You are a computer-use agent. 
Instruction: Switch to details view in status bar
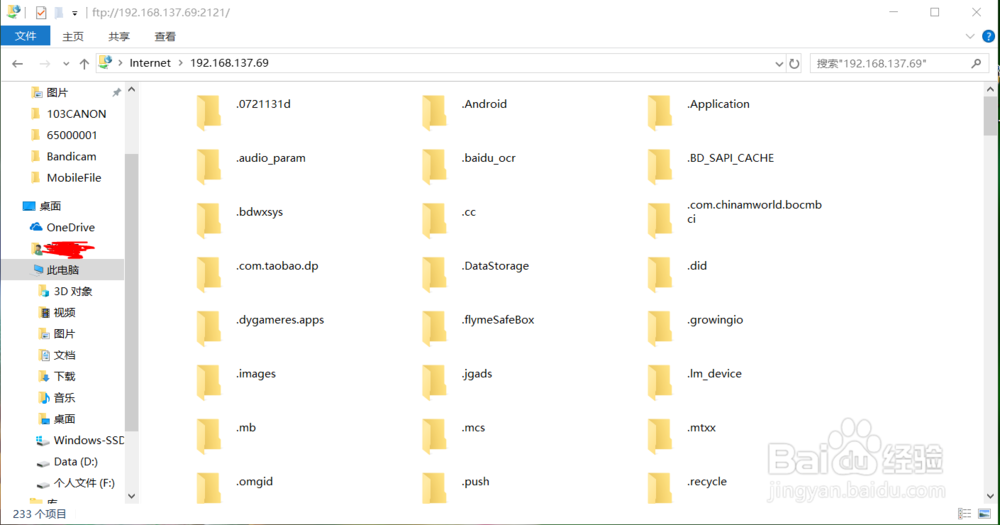pos(964,514)
